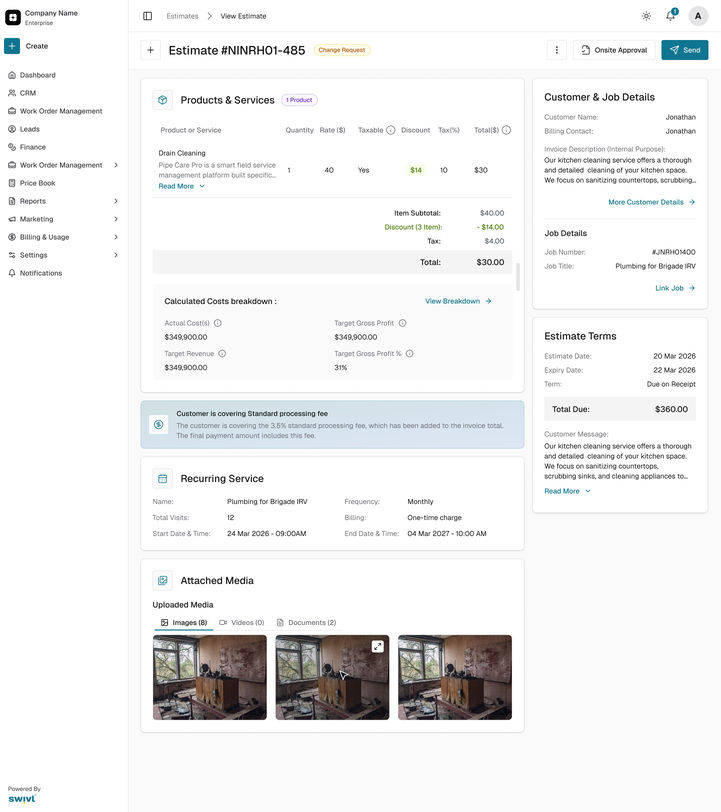Click the Total Due $360.00 amount

pos(671,409)
